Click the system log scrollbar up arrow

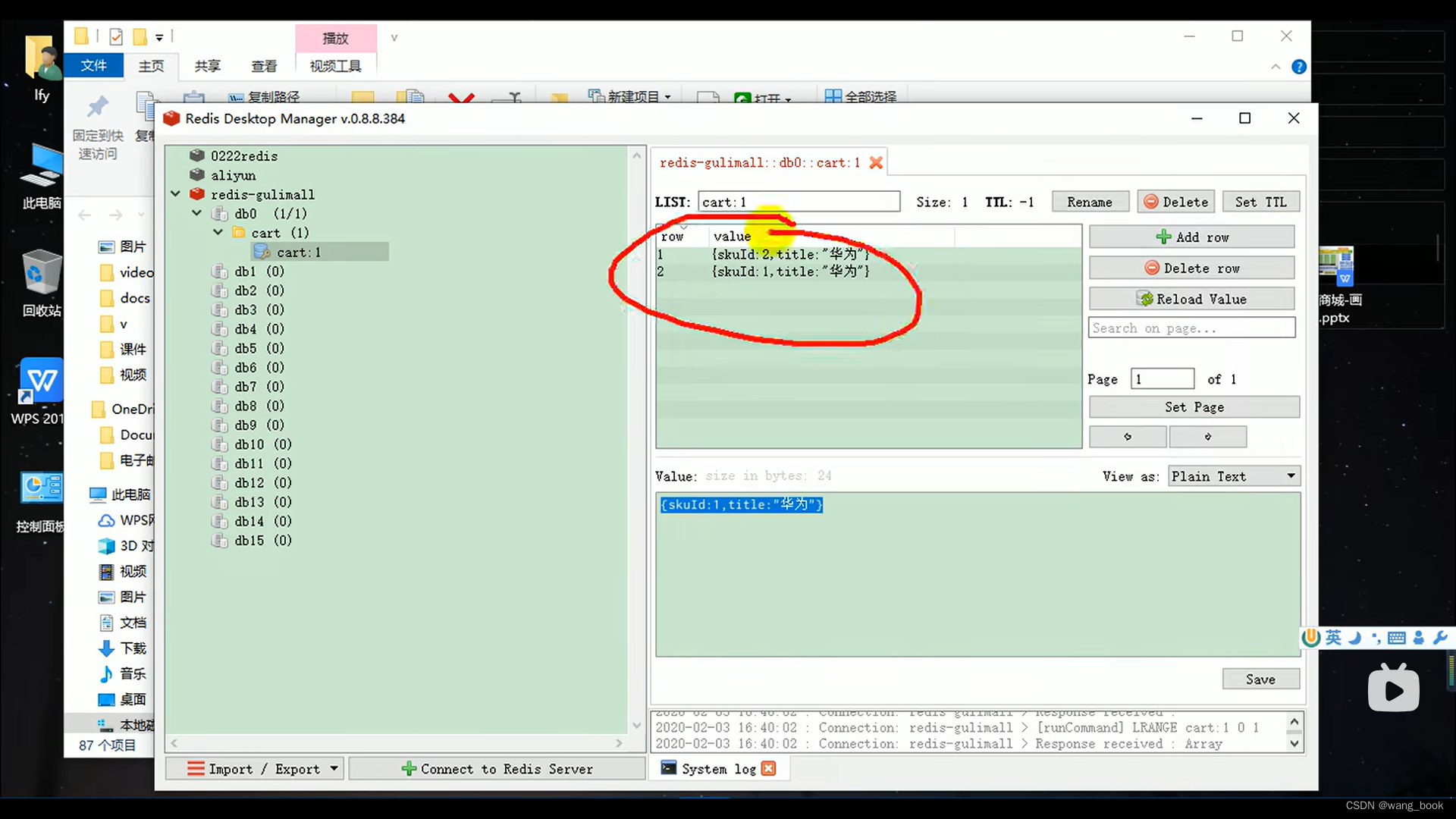pyautogui.click(x=1294, y=721)
